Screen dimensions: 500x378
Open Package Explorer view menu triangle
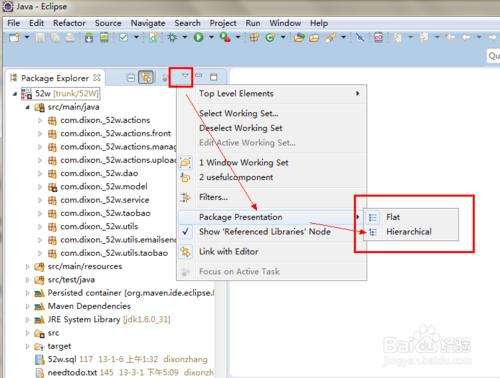(x=185, y=77)
